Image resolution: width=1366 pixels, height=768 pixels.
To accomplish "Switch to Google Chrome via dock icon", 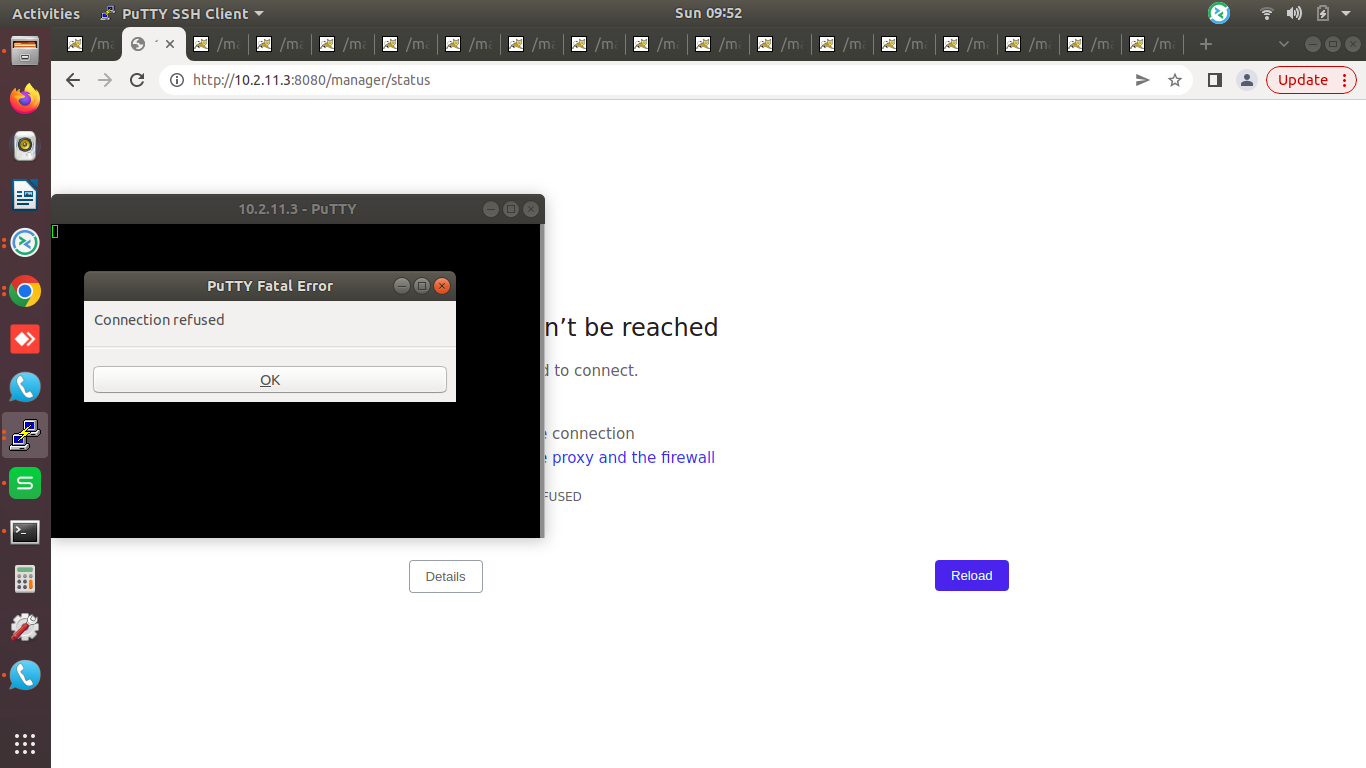I will click(x=25, y=291).
